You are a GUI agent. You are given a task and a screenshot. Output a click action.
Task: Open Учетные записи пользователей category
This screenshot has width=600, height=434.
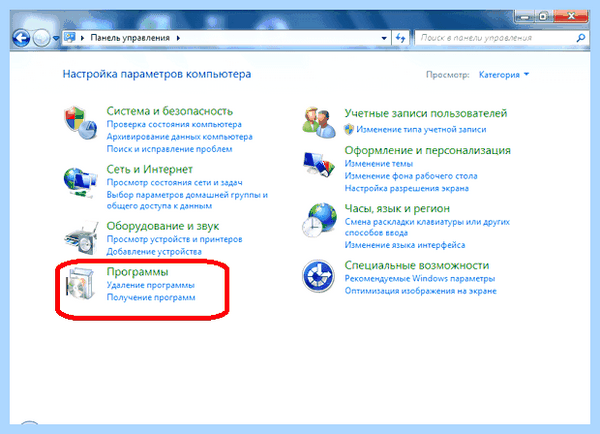(426, 113)
